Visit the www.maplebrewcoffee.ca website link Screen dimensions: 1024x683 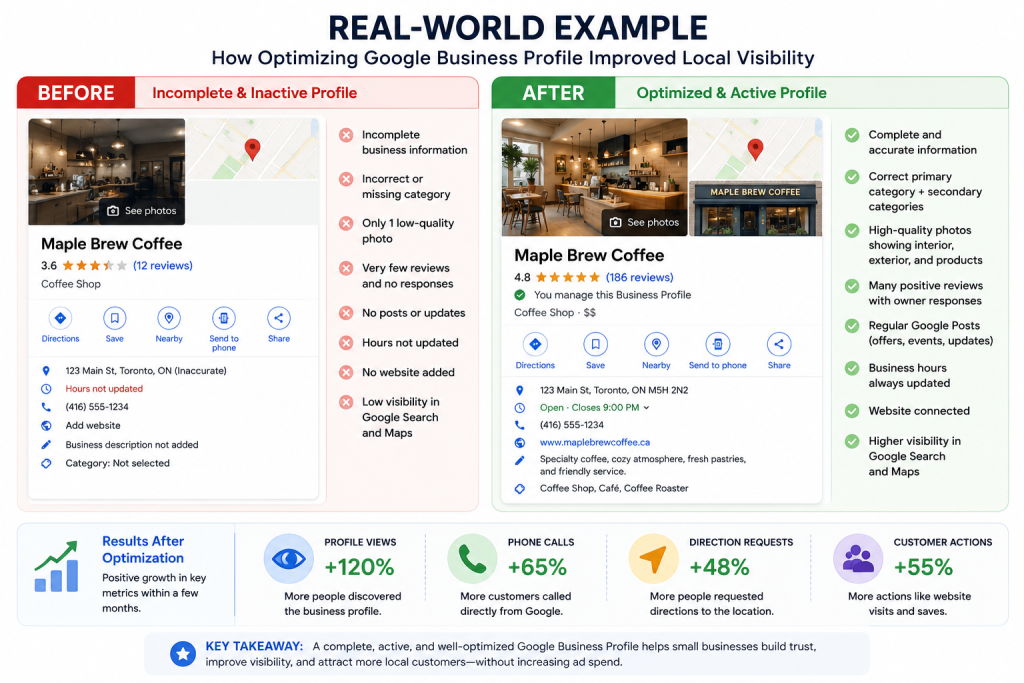[594, 442]
